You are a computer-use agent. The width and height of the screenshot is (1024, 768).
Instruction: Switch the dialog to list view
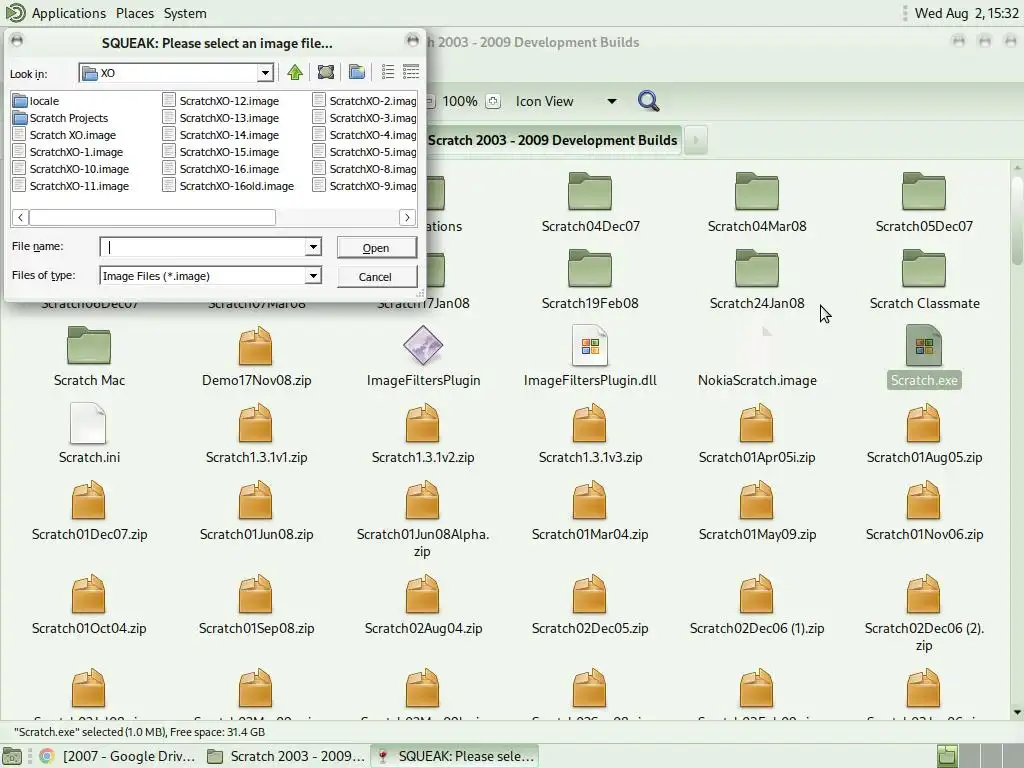pos(388,72)
